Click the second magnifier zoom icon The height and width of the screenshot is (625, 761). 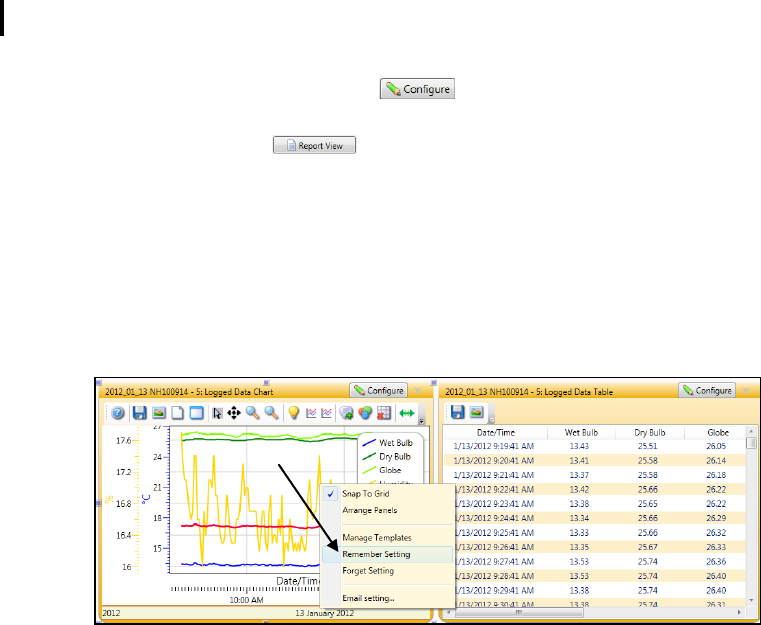(271, 413)
